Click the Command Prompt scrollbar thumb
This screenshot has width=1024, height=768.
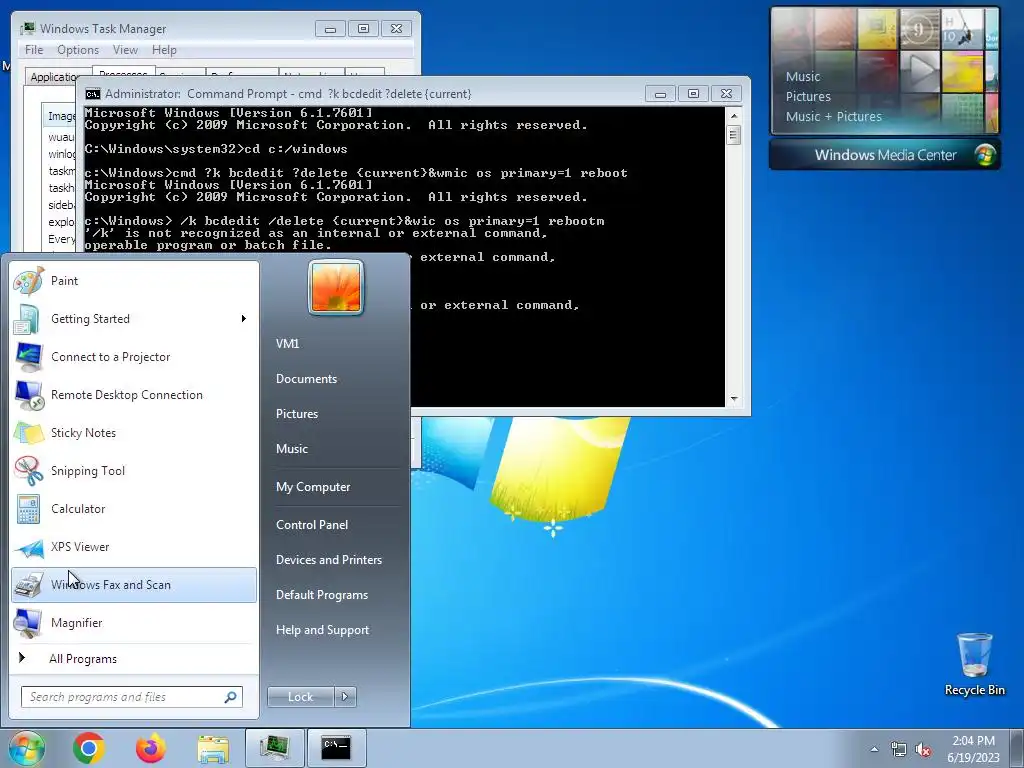(734, 135)
